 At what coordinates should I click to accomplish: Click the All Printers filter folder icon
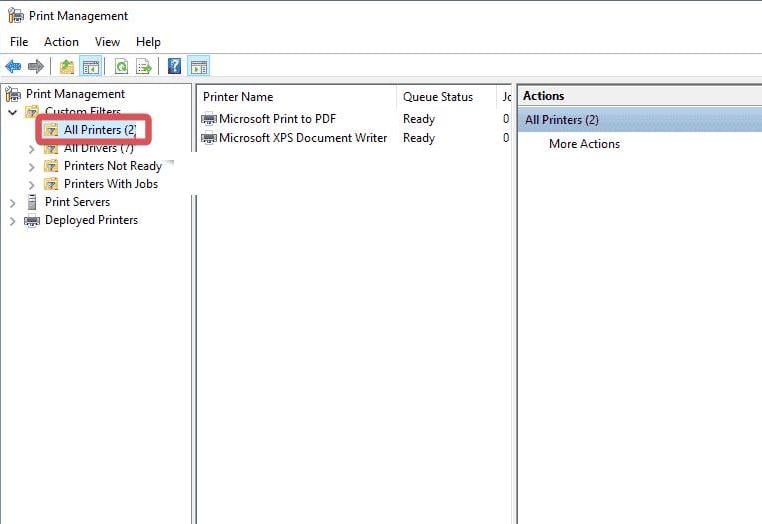click(51, 130)
